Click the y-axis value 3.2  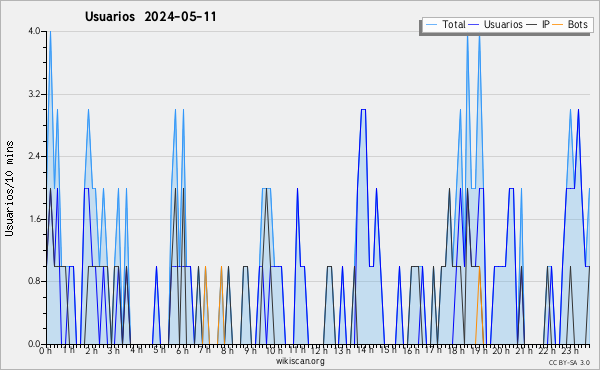coord(34,94)
